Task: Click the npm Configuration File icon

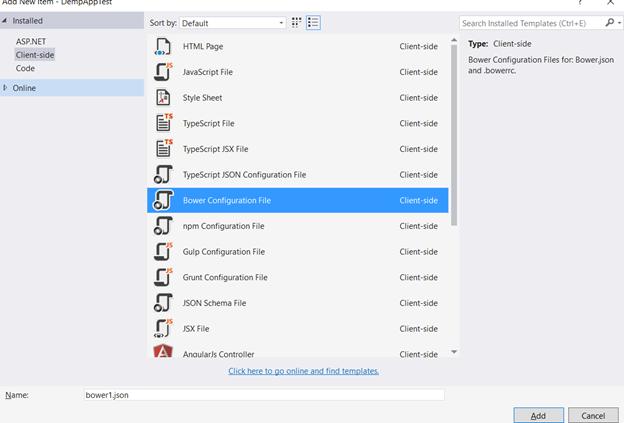Action: pos(163,226)
